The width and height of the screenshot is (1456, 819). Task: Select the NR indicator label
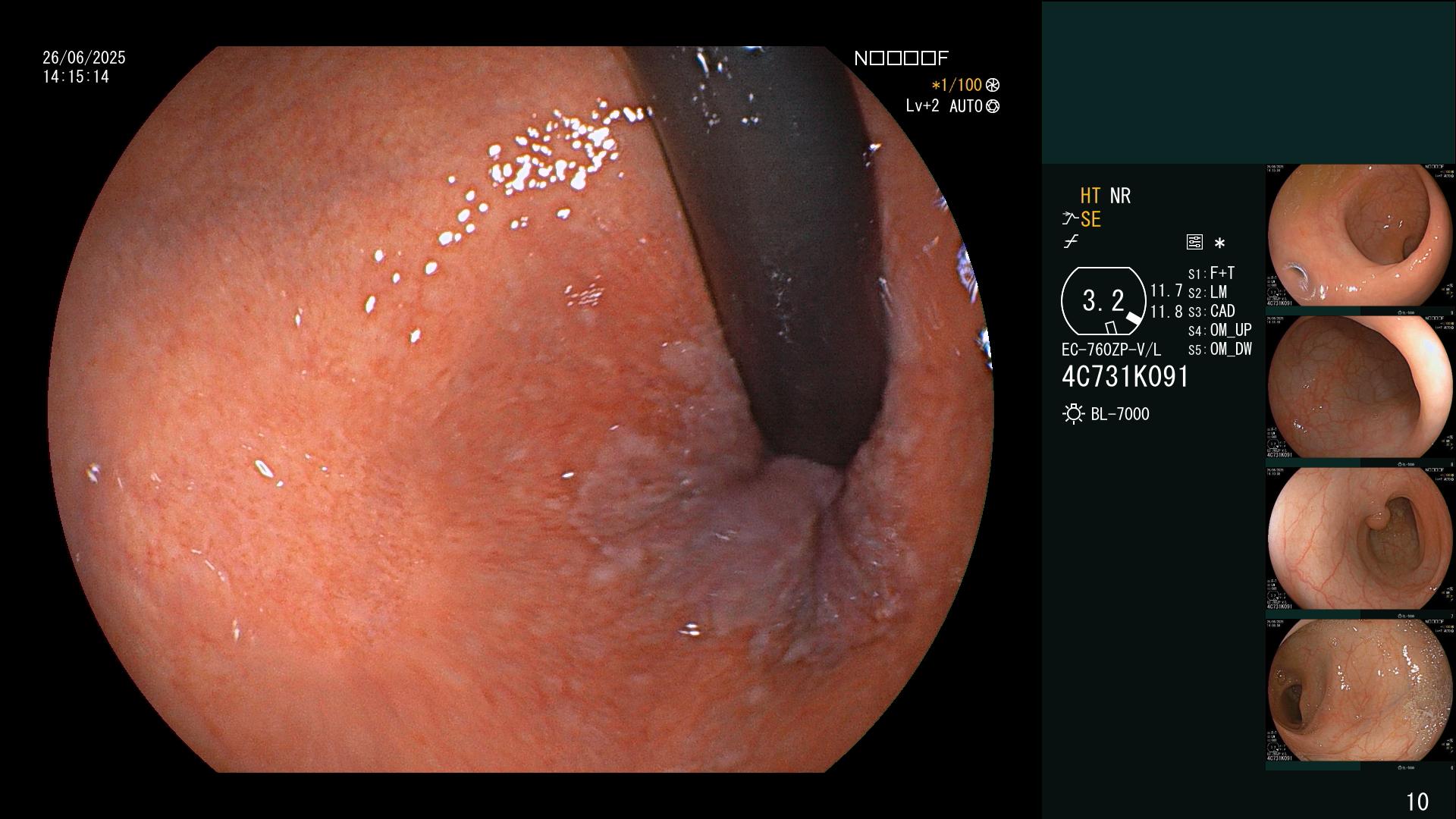pos(1120,196)
